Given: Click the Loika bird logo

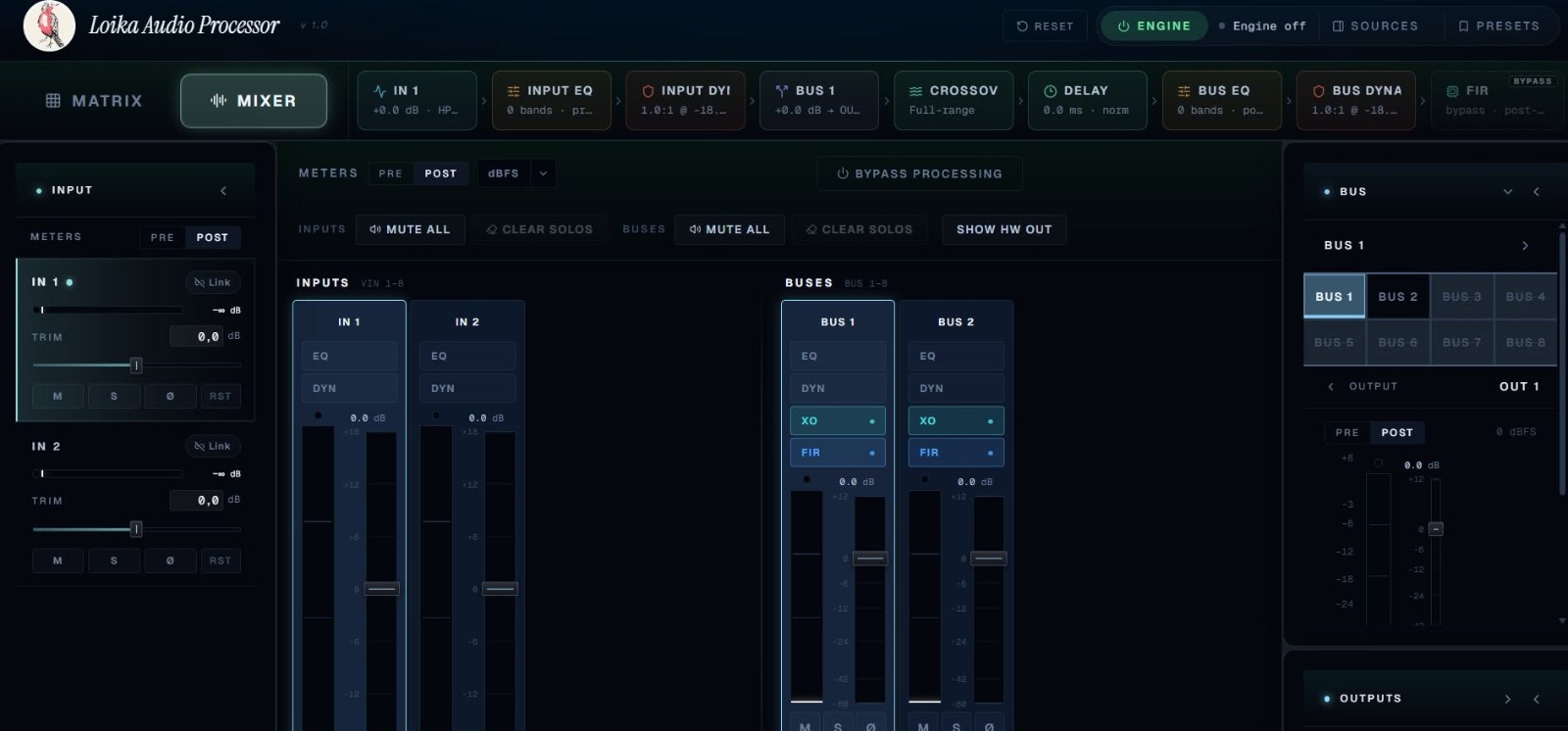Looking at the screenshot, I should 49,25.
